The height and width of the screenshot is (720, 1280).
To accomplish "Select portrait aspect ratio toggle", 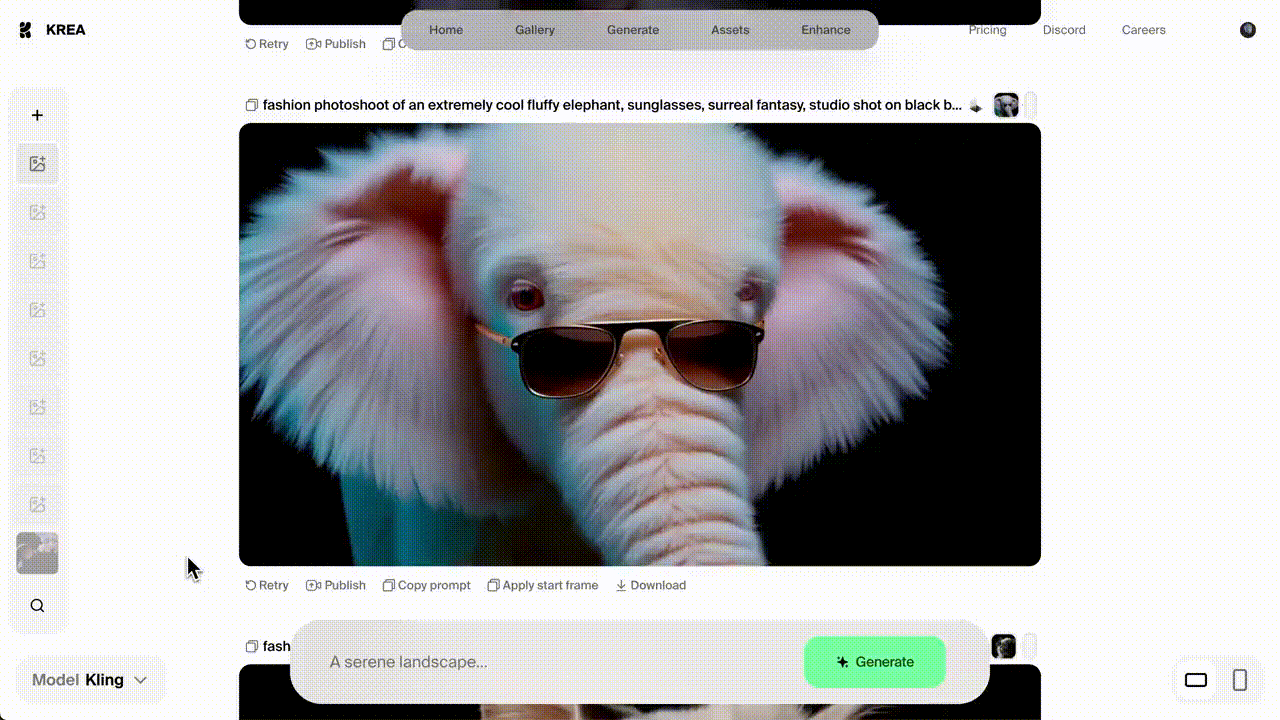I will [x=1240, y=680].
